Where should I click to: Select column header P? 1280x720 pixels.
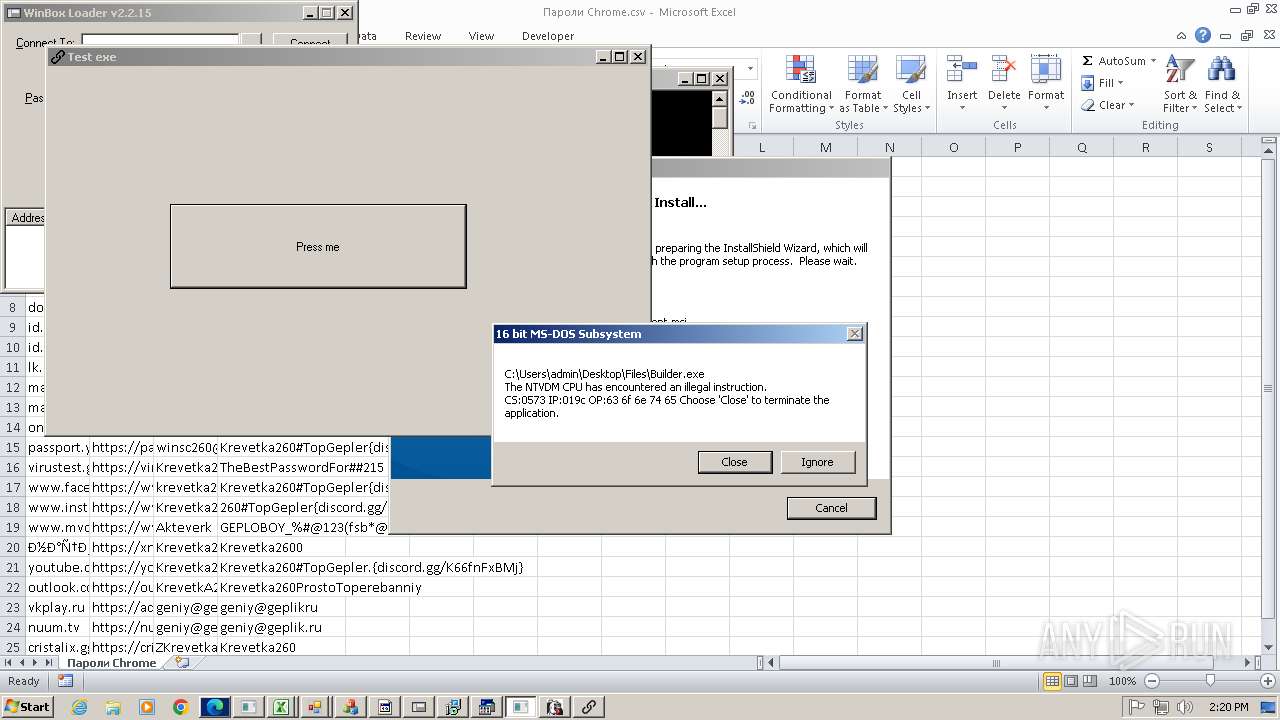(x=1017, y=147)
